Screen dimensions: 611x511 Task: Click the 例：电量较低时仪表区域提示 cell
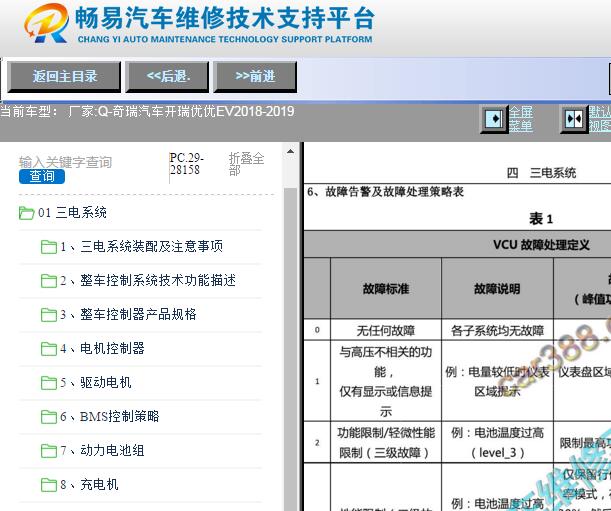click(x=497, y=381)
